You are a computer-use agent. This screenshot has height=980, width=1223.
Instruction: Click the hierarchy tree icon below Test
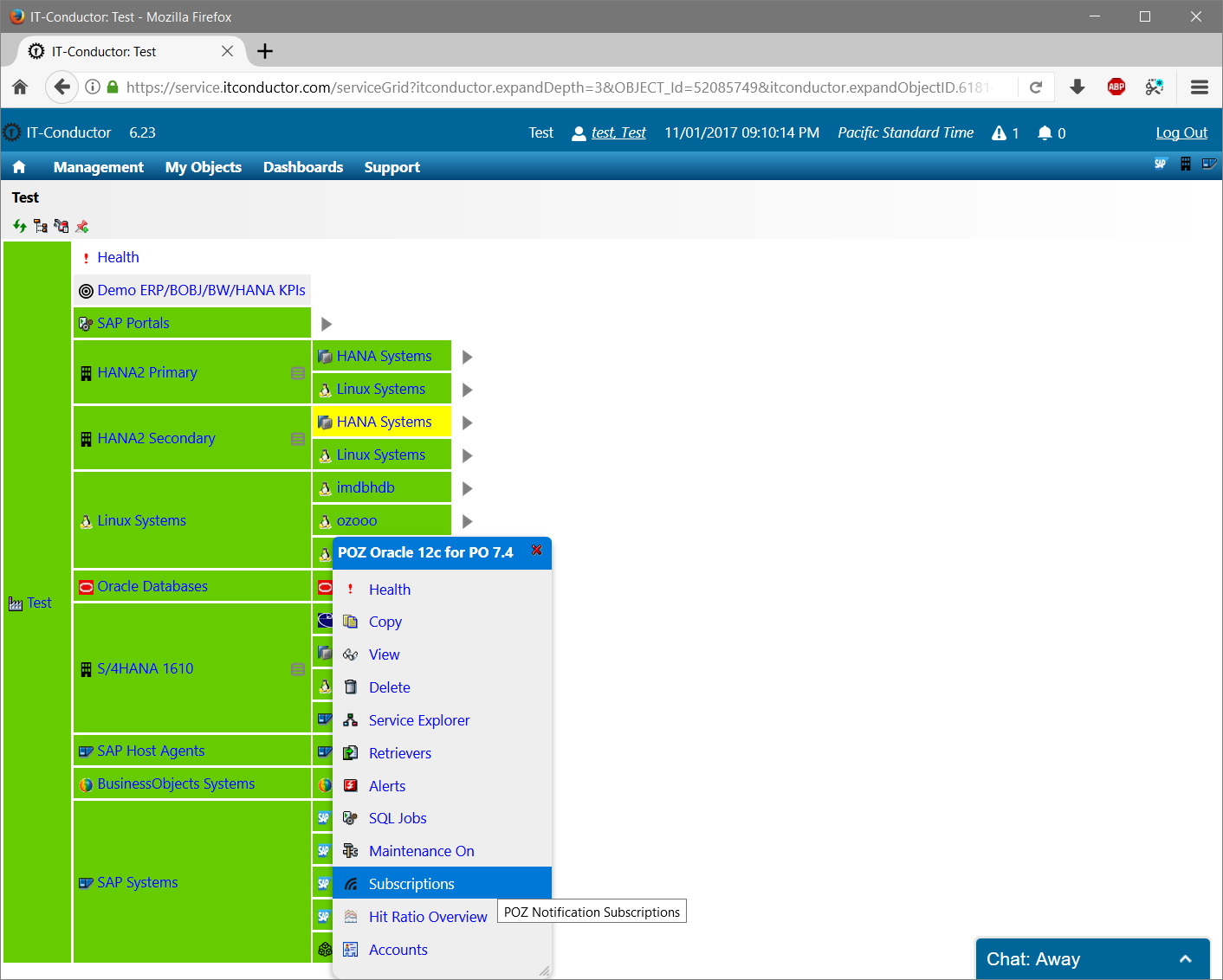(x=40, y=226)
